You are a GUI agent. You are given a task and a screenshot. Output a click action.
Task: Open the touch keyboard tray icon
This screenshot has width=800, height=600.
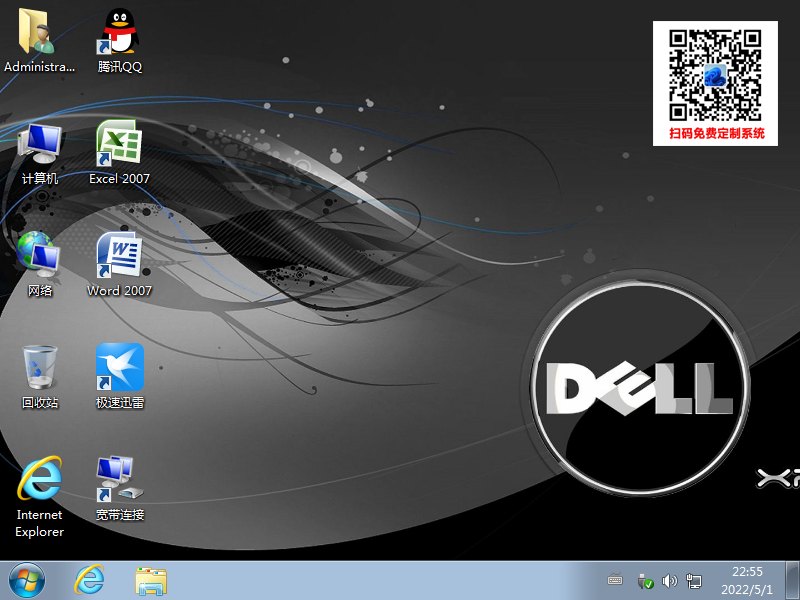(615, 580)
